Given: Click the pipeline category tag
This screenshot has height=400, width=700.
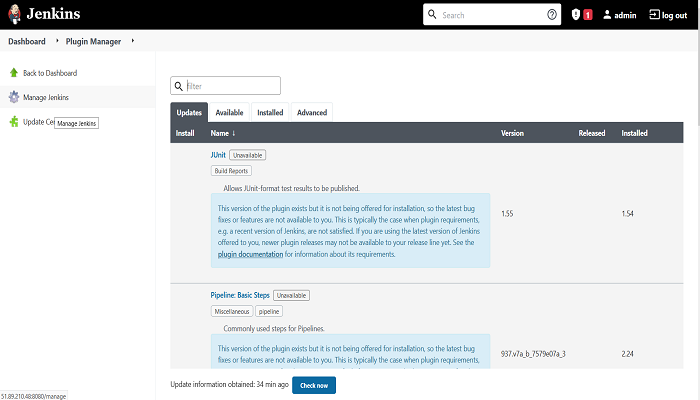Looking at the screenshot, I should coord(269,311).
